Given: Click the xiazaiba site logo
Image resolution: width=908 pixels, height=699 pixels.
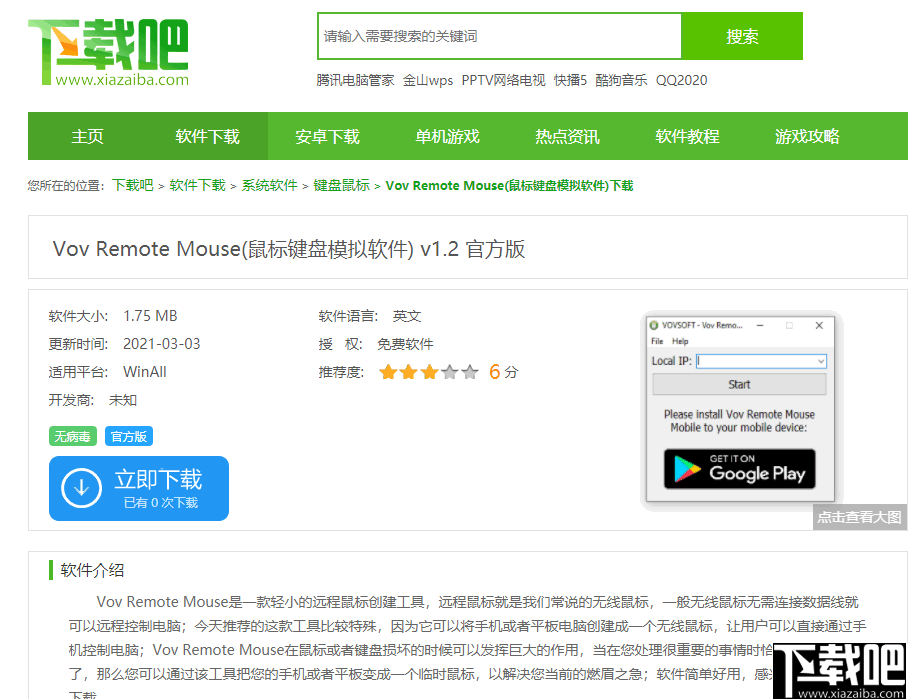Looking at the screenshot, I should point(108,52).
